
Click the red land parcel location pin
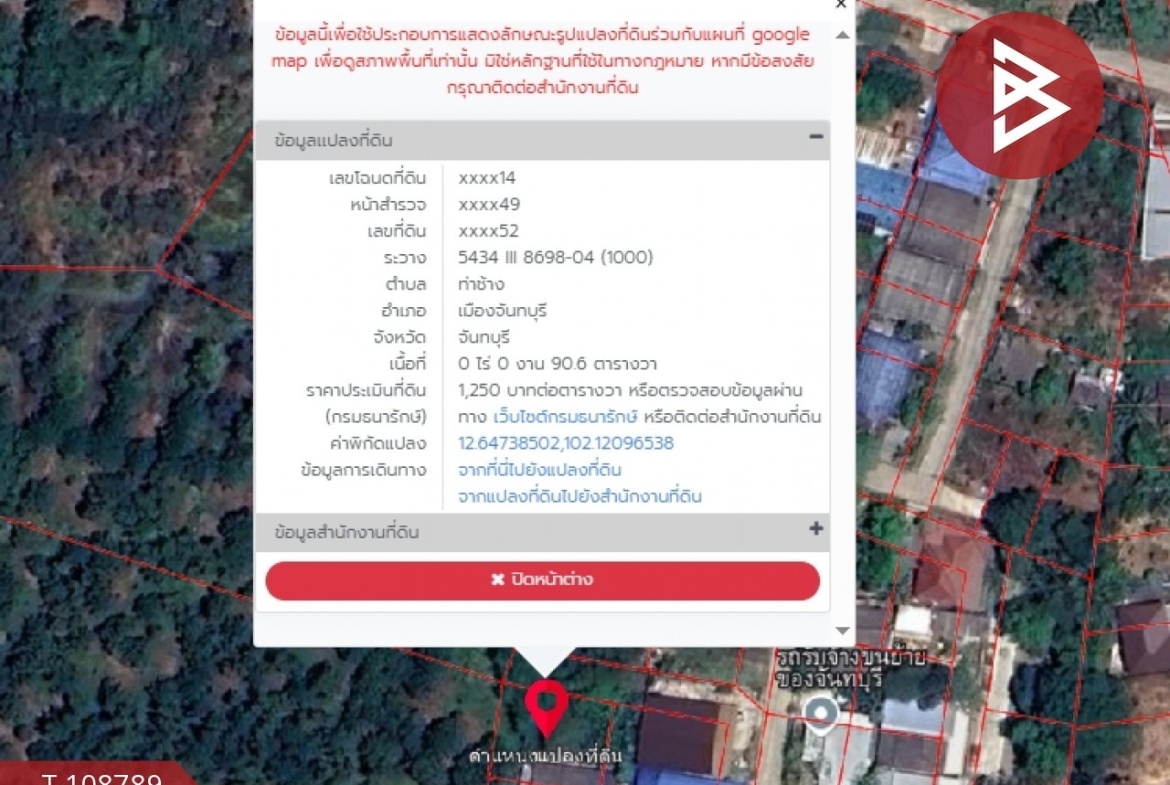(x=546, y=707)
